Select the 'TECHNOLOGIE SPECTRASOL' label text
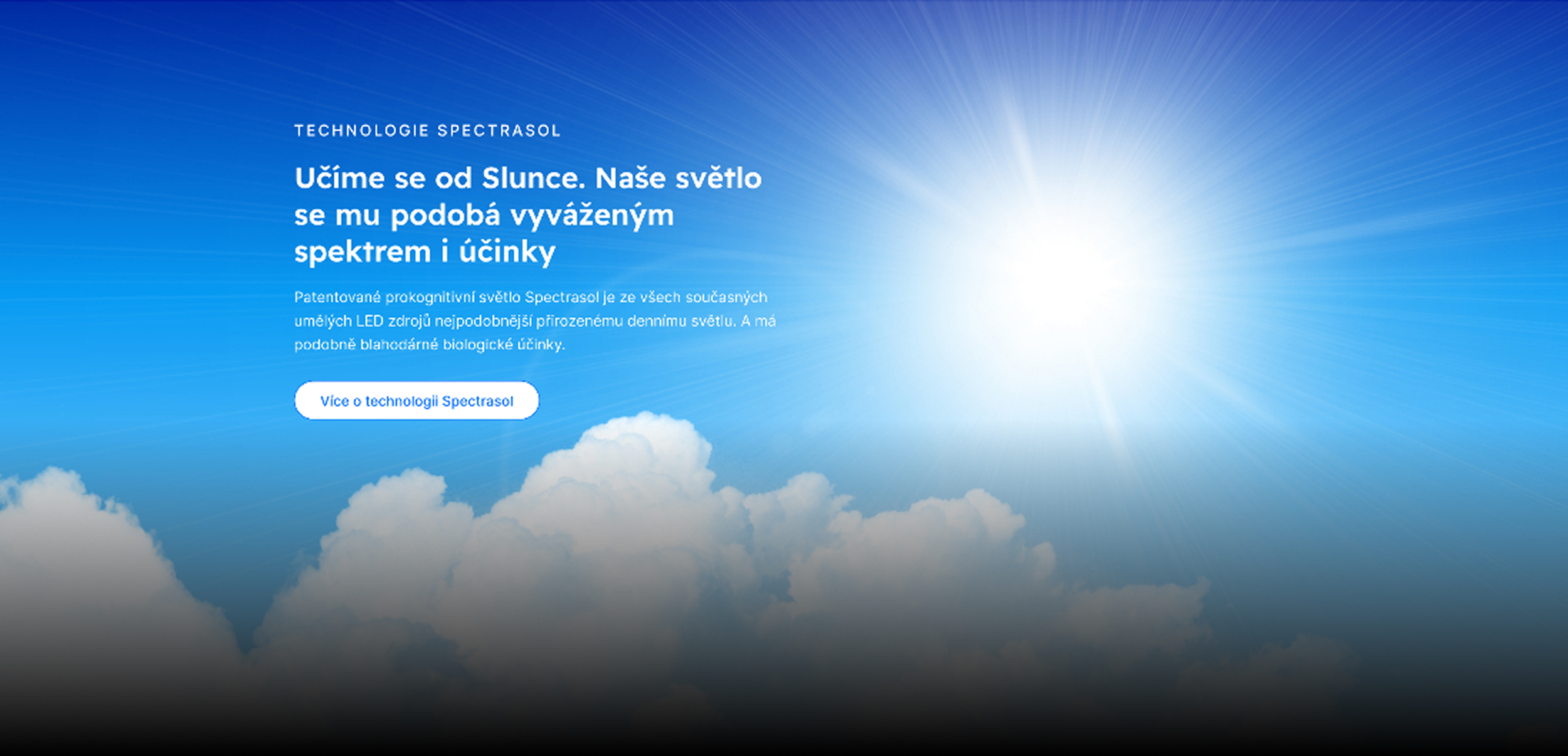 coord(427,130)
